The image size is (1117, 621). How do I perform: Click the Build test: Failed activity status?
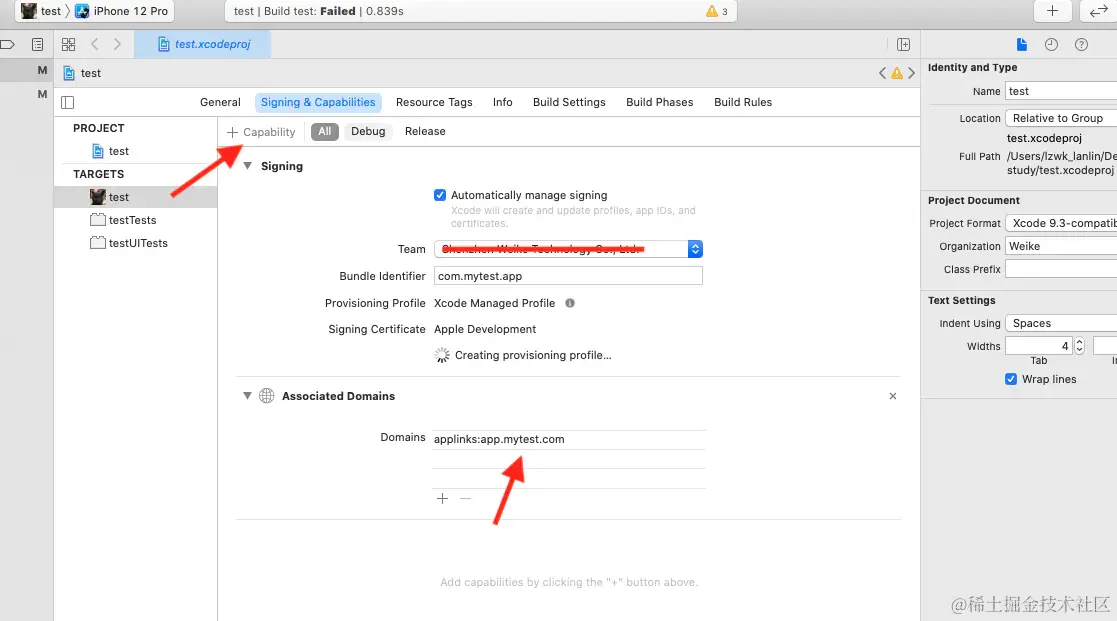pos(318,11)
